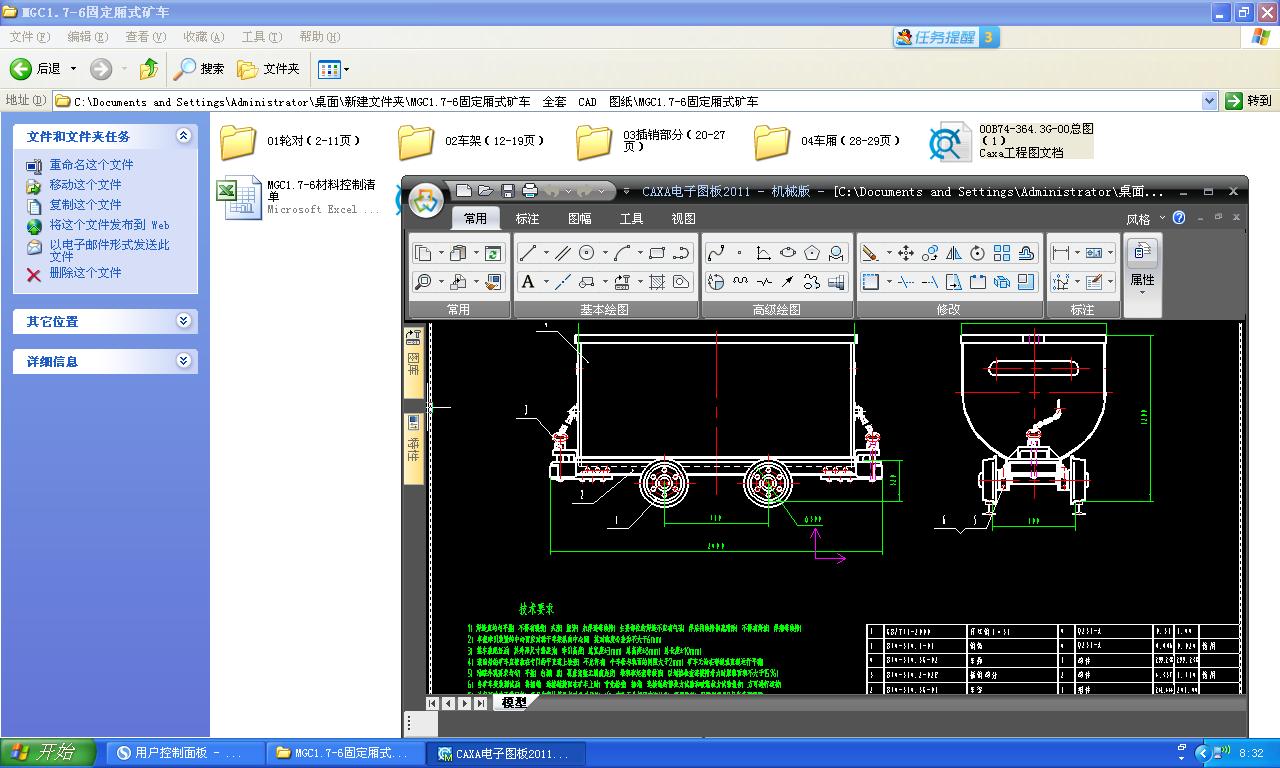Click the Print icon in CAXA quick-access bar
Image resolution: width=1280 pixels, height=768 pixels.
click(x=530, y=191)
